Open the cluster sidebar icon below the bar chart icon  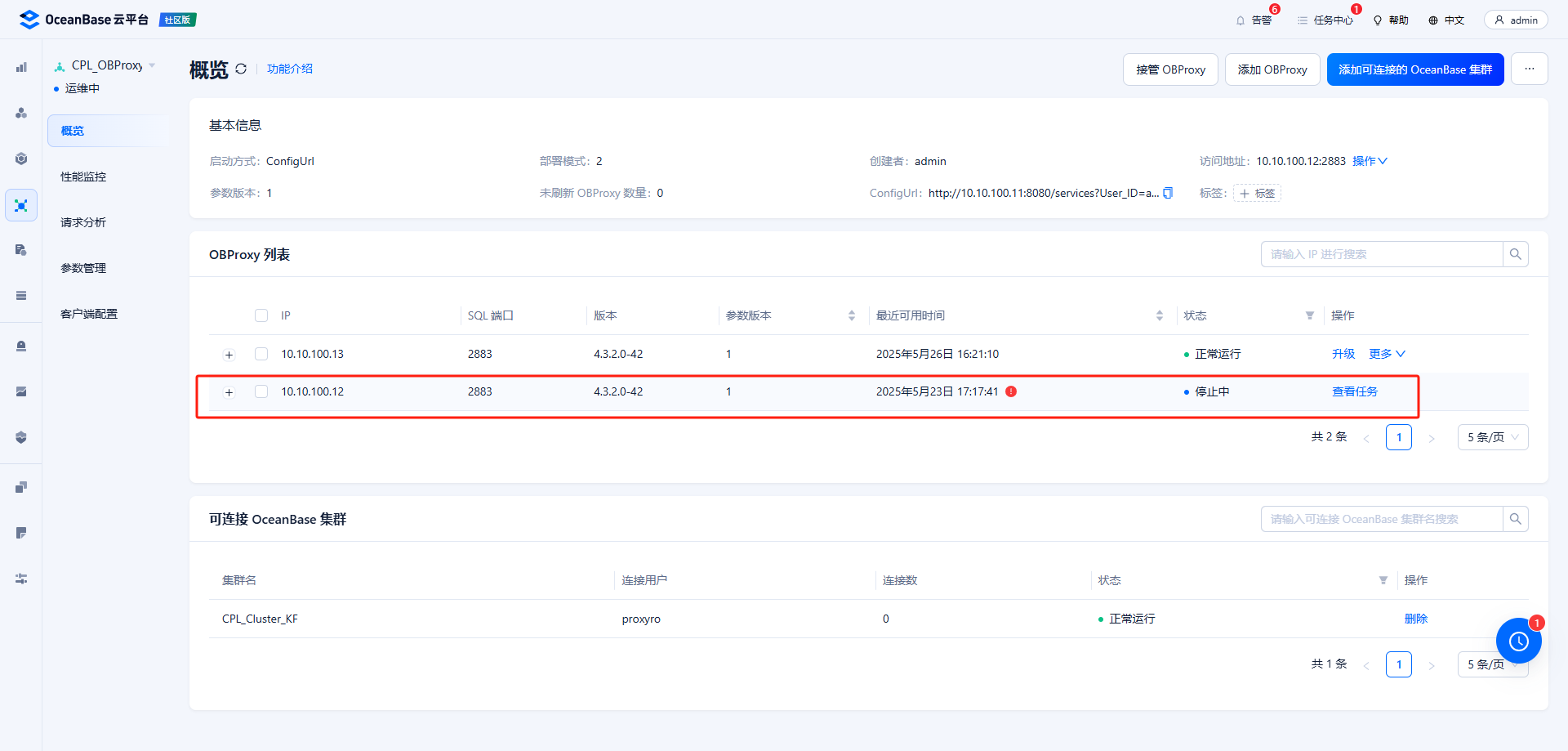point(21,113)
